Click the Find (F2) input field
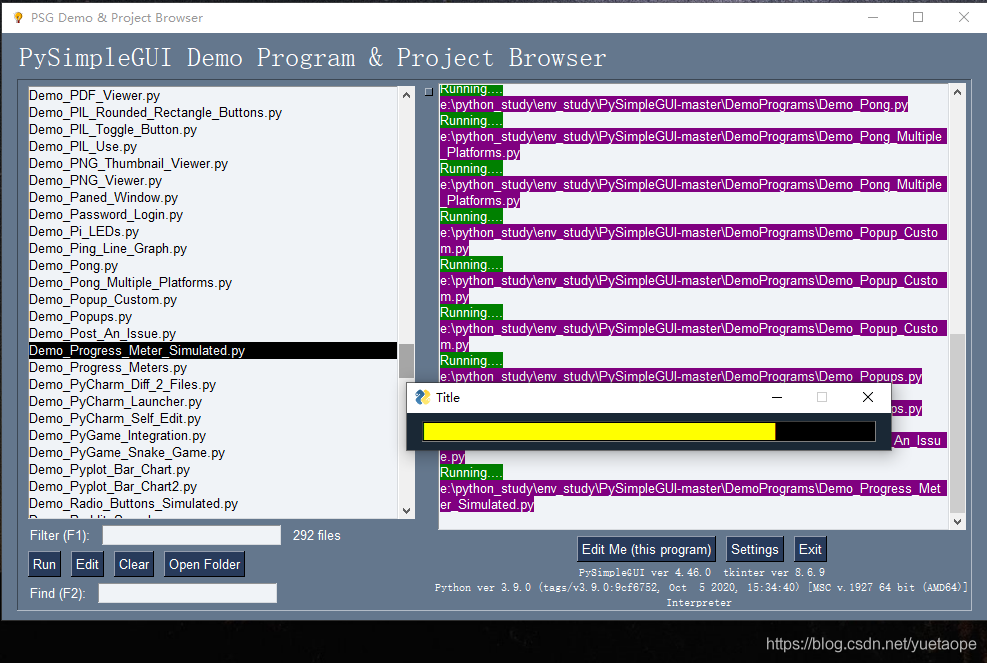The image size is (987, 663). pos(188,593)
